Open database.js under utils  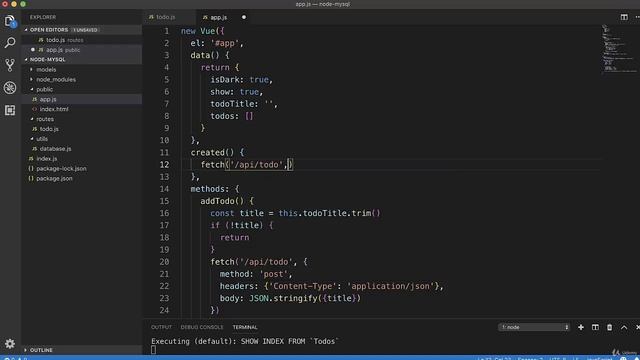82,149
